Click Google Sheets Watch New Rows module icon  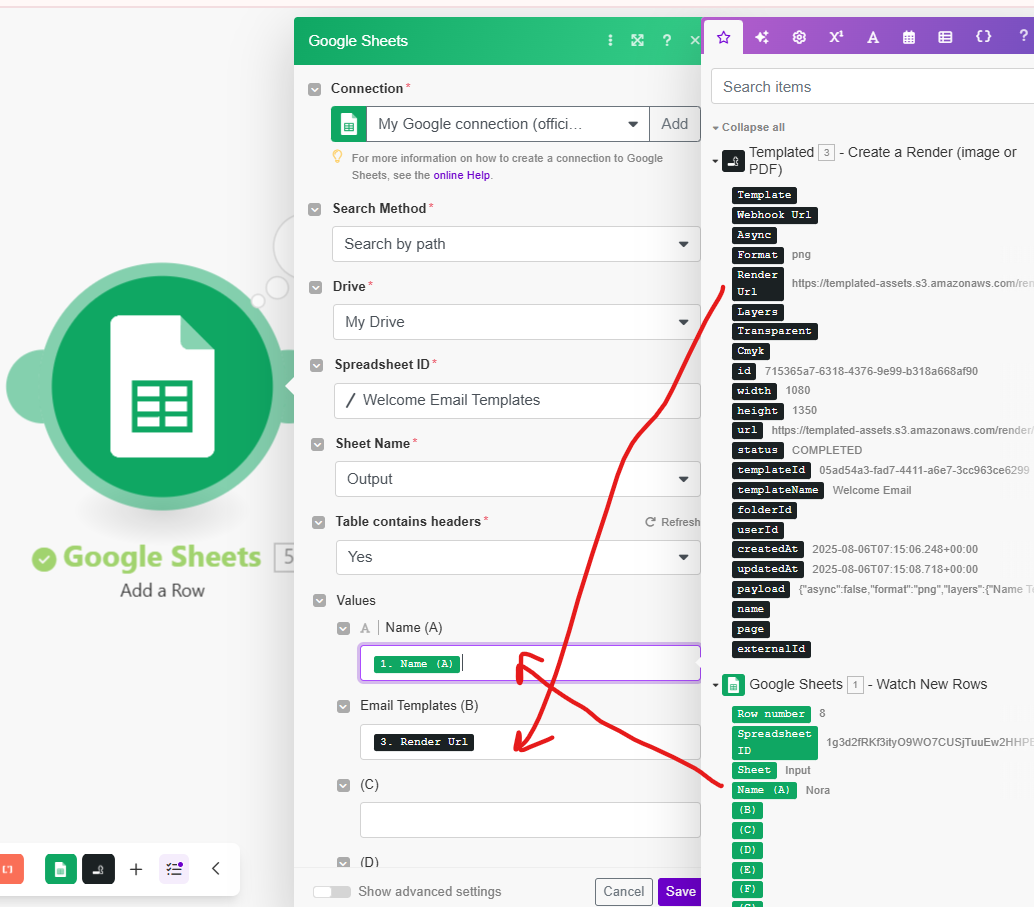coord(733,685)
